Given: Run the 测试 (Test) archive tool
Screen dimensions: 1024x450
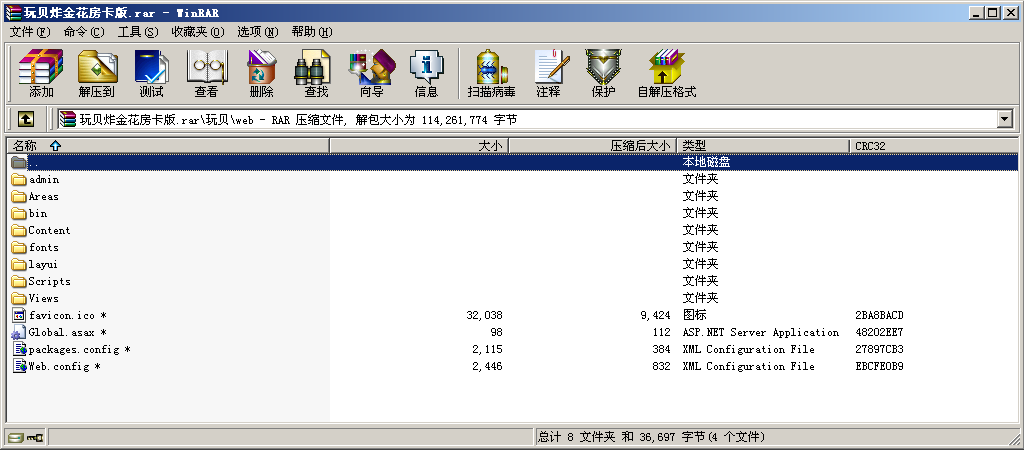Looking at the screenshot, I should point(151,73).
